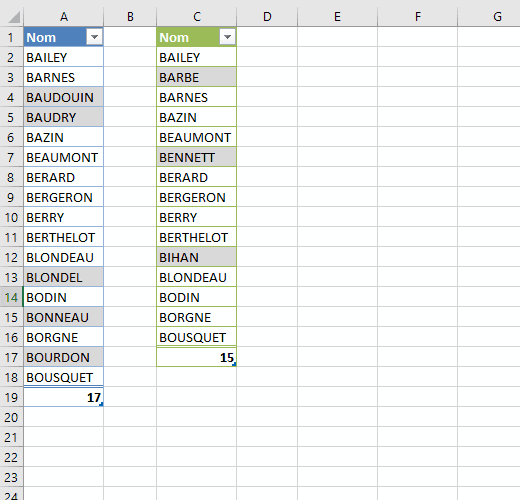Select cell BAZIN in column A
This screenshot has width=520, height=500.
tap(64, 137)
